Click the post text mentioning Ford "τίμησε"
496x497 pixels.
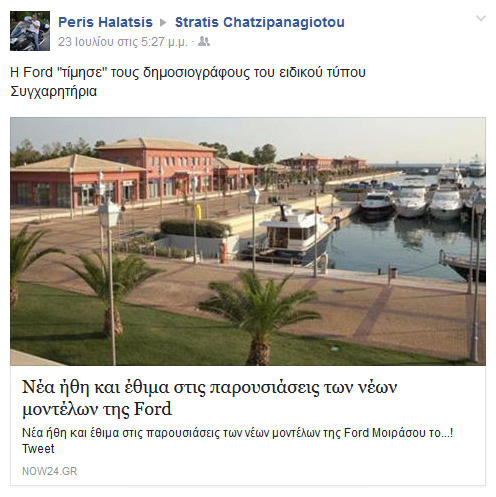tap(188, 72)
